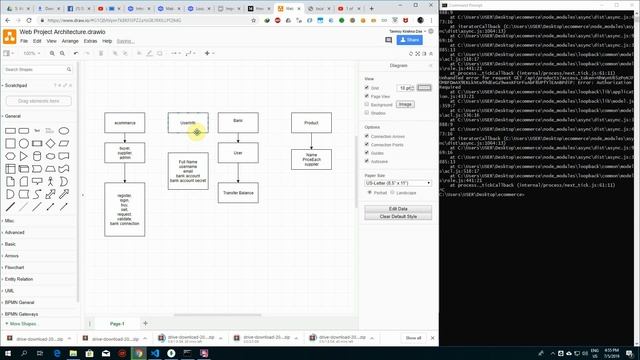The image size is (640, 360).
Task: Toggle the Page View checkbox
Action: coord(367,96)
